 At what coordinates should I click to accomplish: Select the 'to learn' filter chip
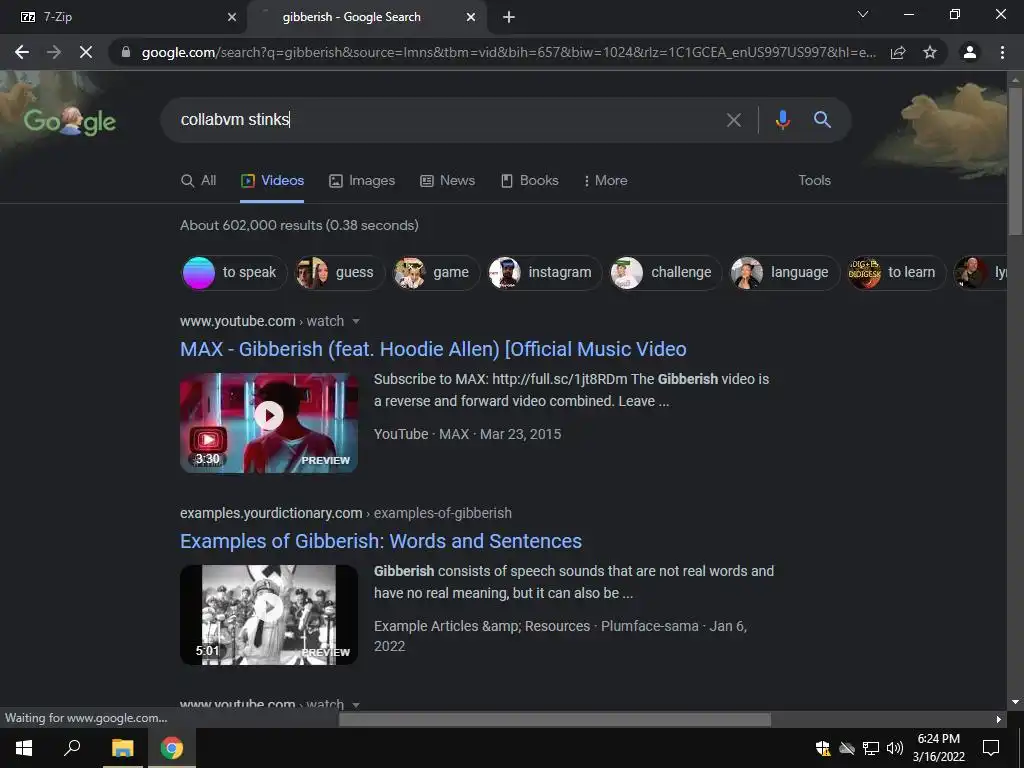tap(895, 272)
